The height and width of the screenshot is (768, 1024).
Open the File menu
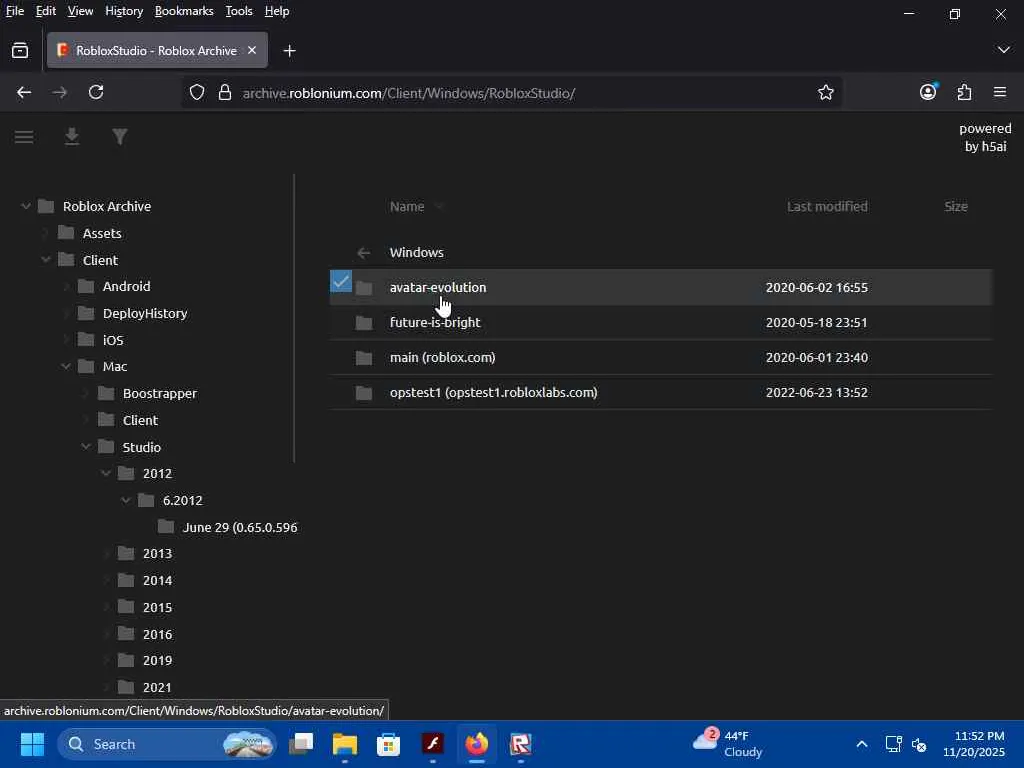(x=15, y=11)
